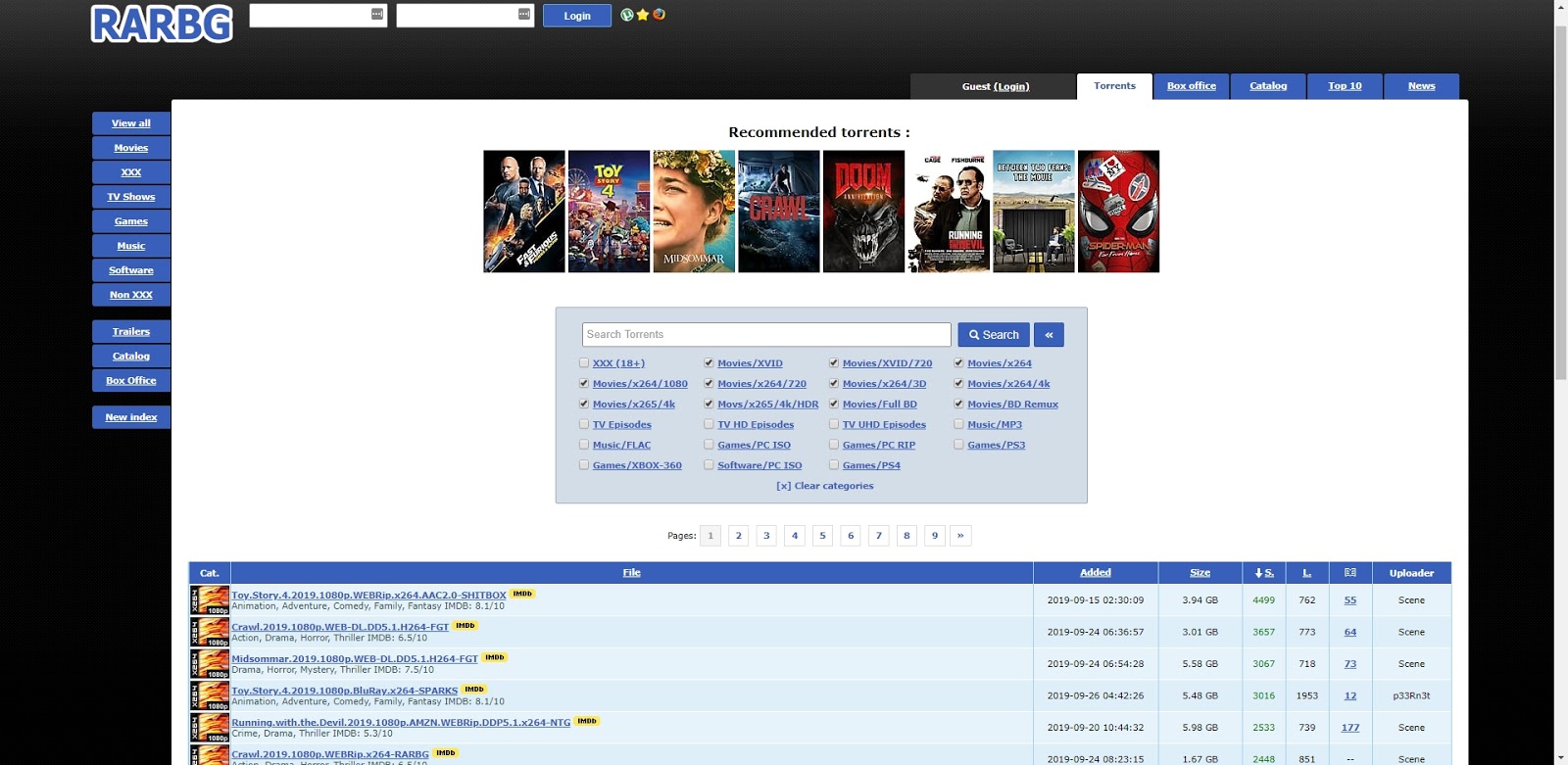Click IMDb badge next to Toy.Story.4 SHITBOX
The image size is (1568, 765).
(x=522, y=594)
